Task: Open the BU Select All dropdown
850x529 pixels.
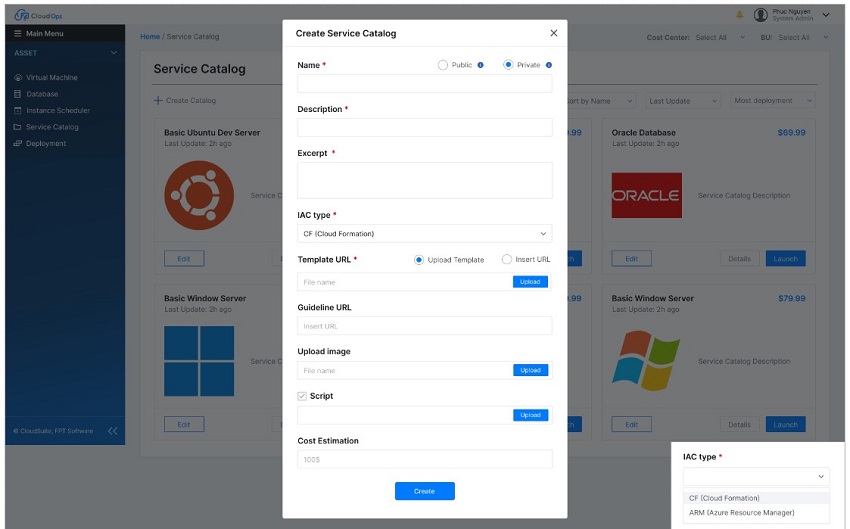Action: tap(803, 37)
